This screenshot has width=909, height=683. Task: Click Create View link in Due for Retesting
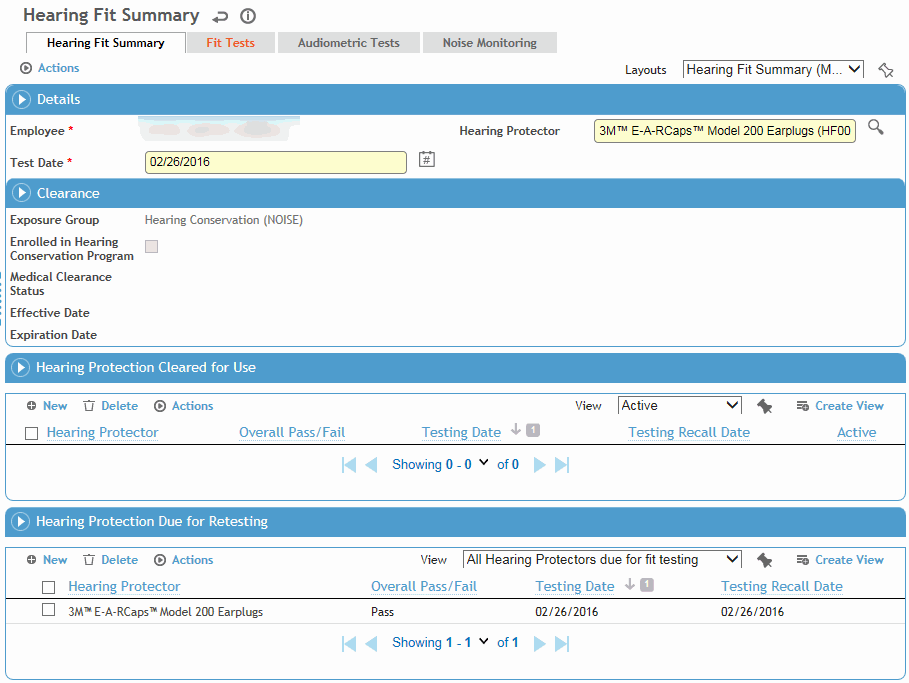point(849,560)
